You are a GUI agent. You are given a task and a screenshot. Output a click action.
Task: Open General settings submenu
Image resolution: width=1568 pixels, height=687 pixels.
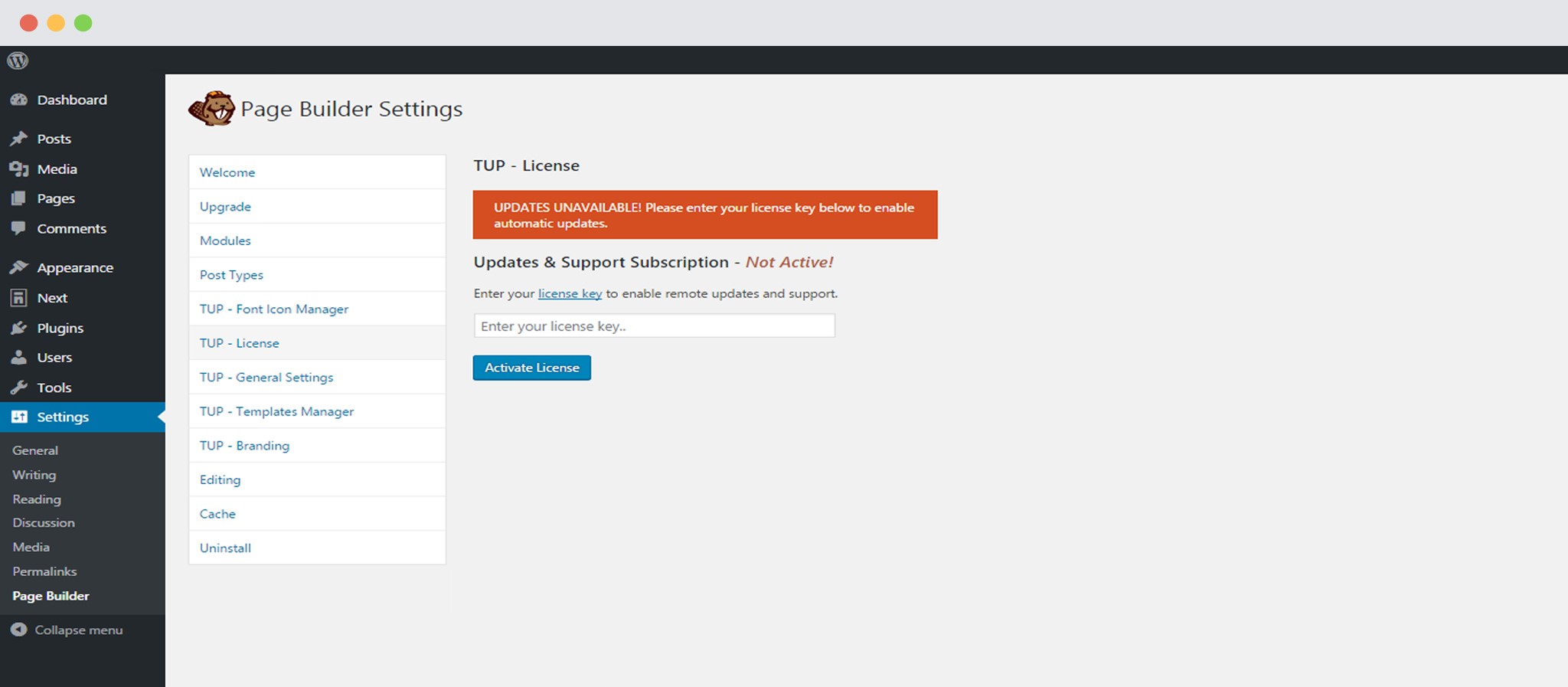(x=35, y=450)
